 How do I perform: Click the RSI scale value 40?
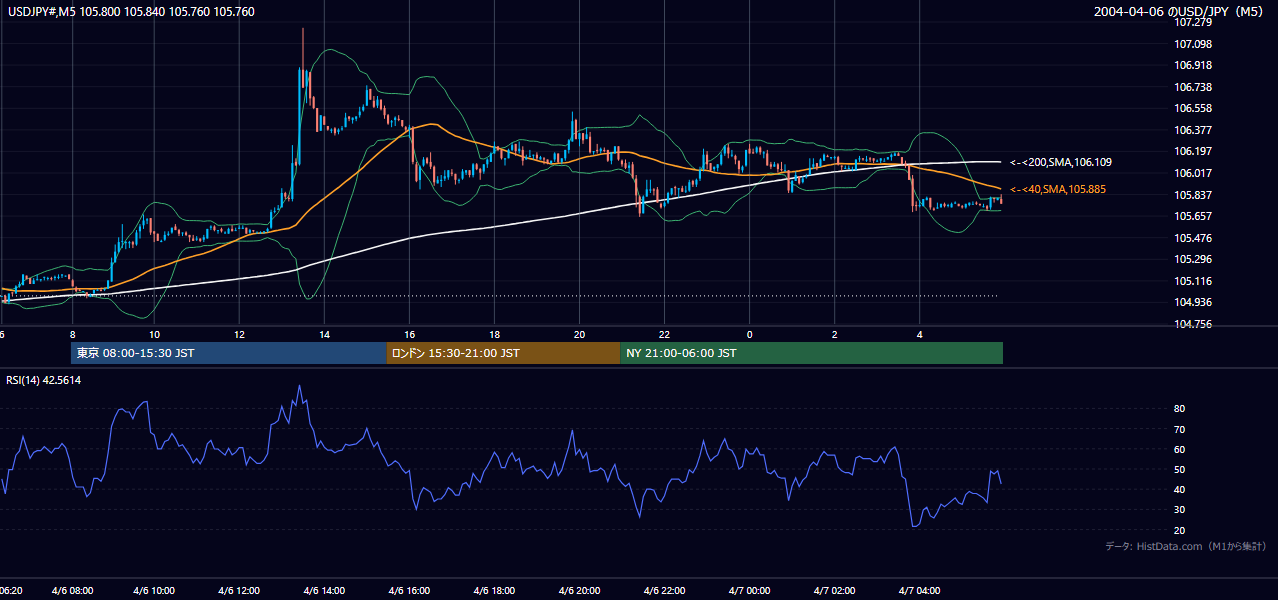coord(1179,489)
